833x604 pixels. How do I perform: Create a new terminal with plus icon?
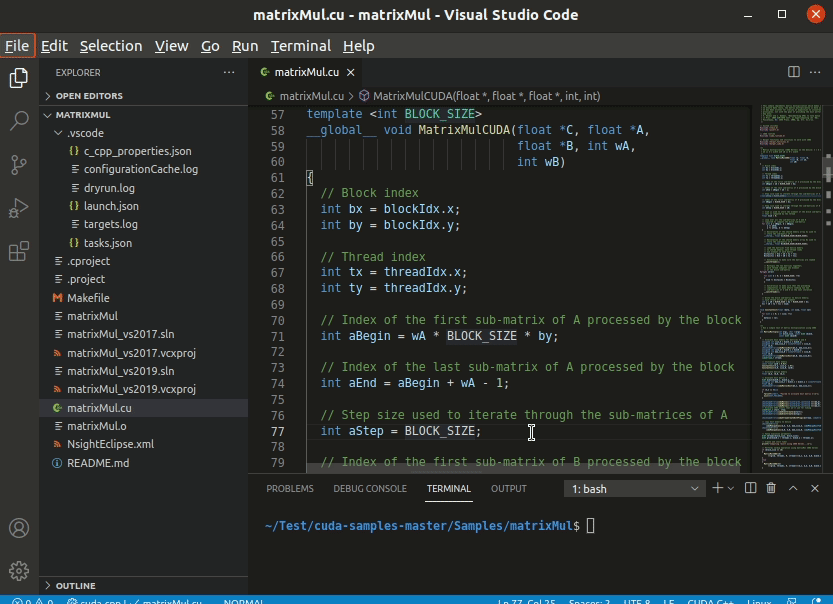tap(717, 488)
